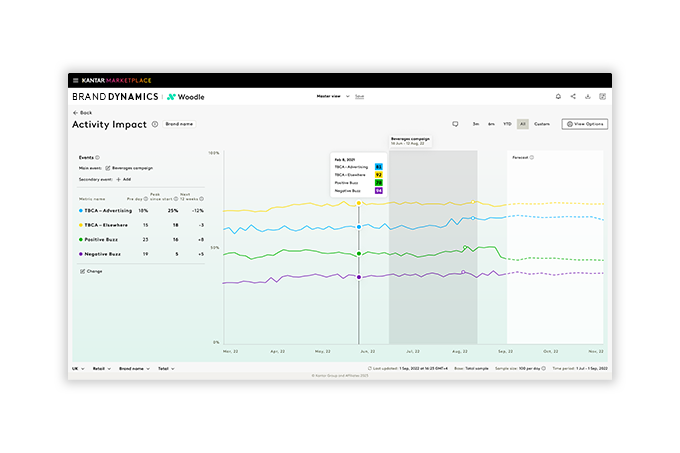The height and width of the screenshot is (453, 680).
Task: Go Back using the back link
Action: coord(83,113)
